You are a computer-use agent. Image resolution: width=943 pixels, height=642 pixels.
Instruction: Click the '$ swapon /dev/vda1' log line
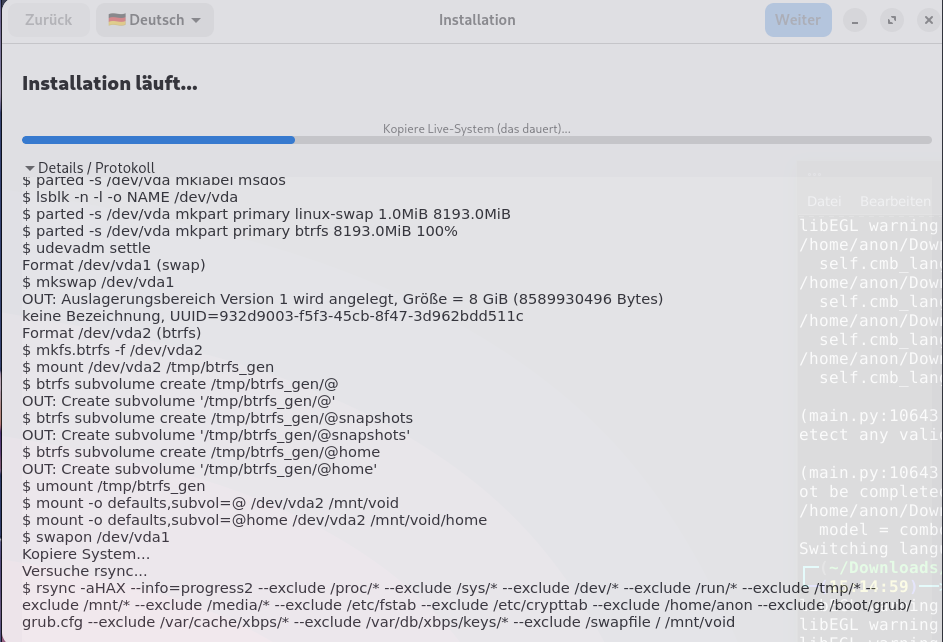(96, 537)
